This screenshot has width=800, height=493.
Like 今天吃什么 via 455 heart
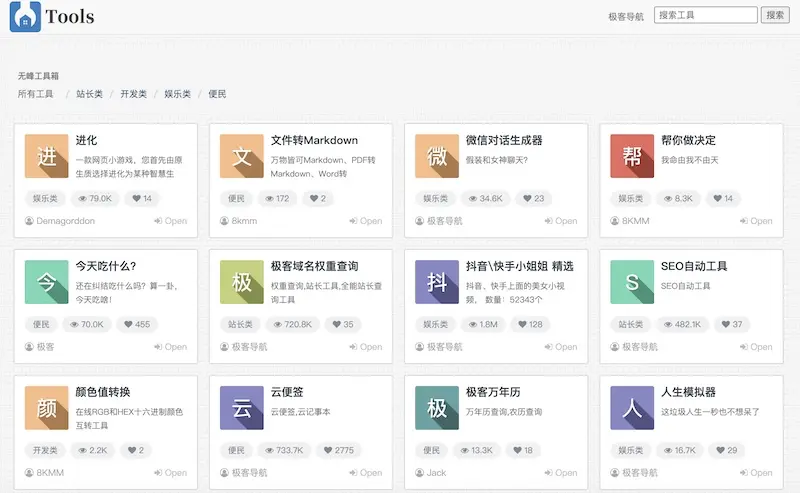[137, 324]
